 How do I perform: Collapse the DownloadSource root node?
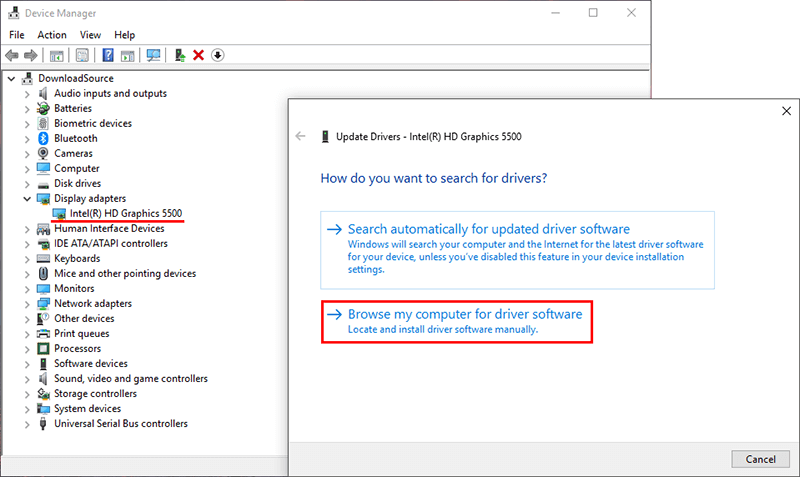point(11,79)
